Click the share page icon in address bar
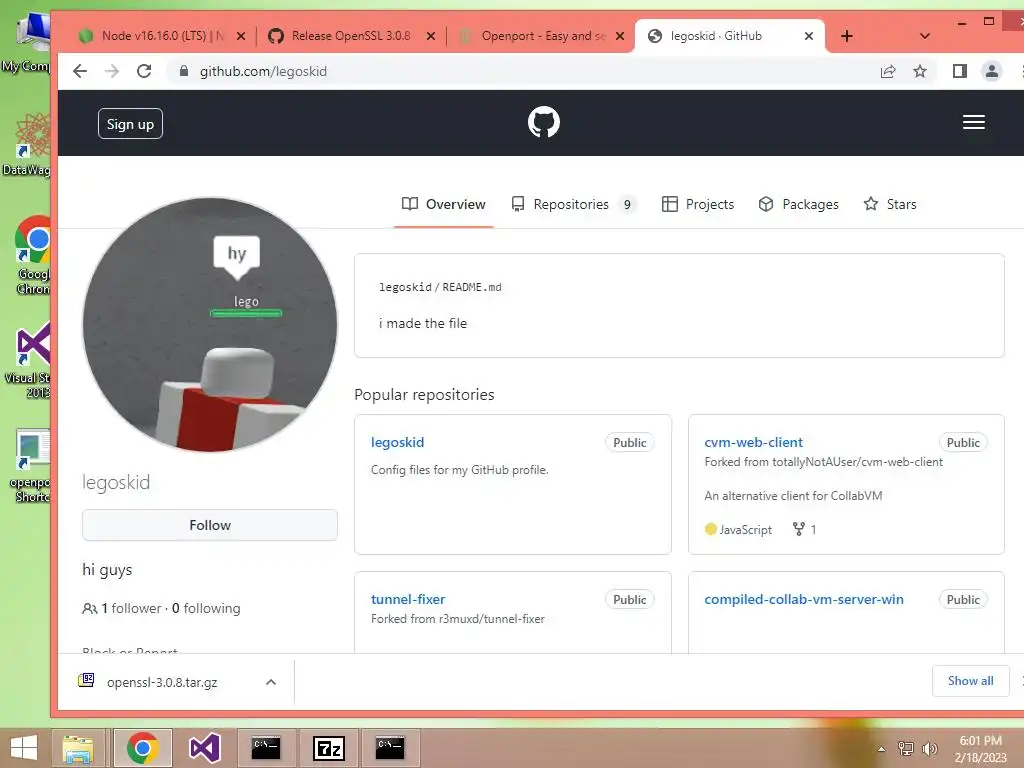1024x768 pixels. [888, 71]
